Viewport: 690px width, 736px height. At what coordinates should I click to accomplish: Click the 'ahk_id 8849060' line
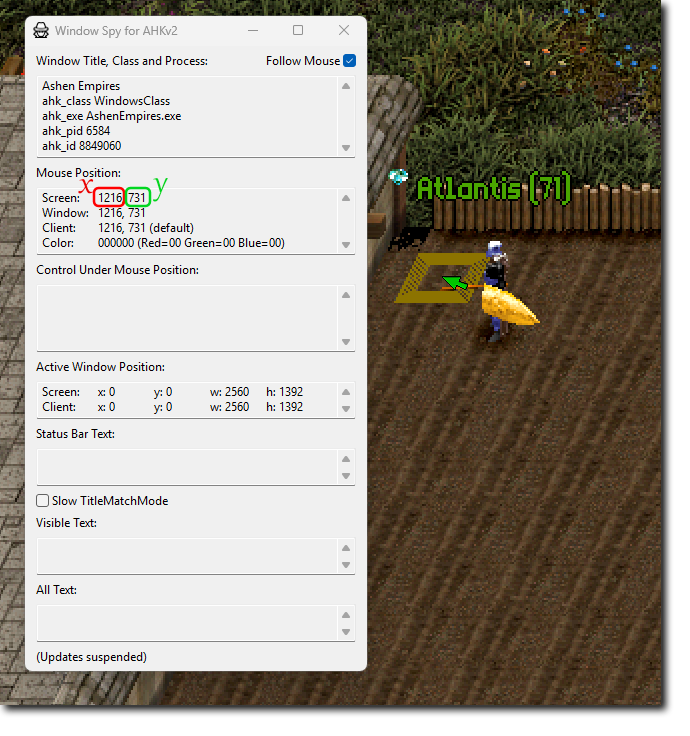82,146
